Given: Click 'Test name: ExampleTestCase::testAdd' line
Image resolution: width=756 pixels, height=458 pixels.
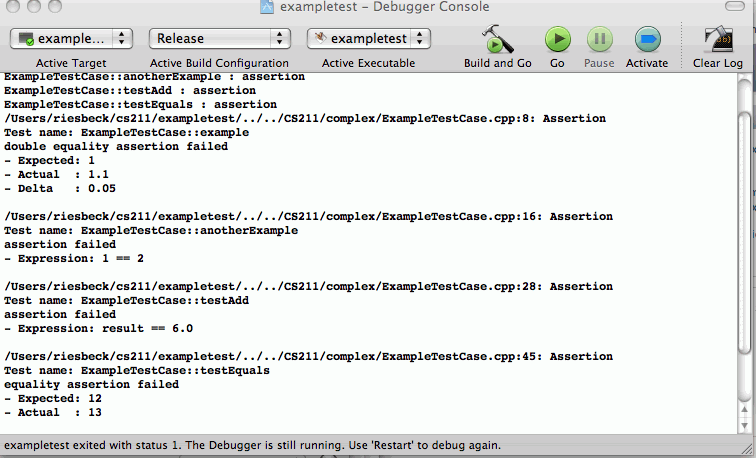Looking at the screenshot, I should click(x=126, y=300).
